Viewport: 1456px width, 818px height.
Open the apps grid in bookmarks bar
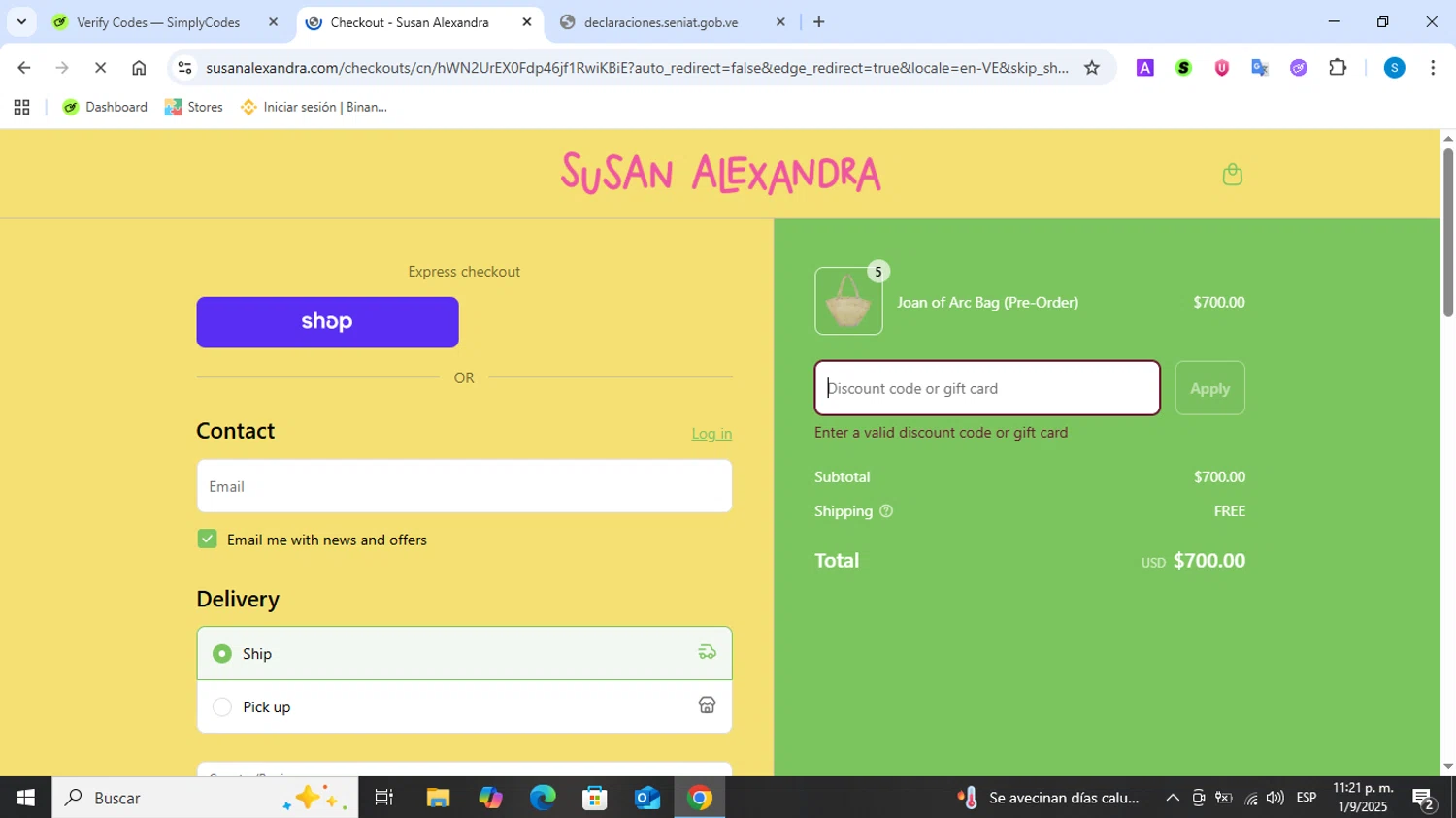(21, 108)
